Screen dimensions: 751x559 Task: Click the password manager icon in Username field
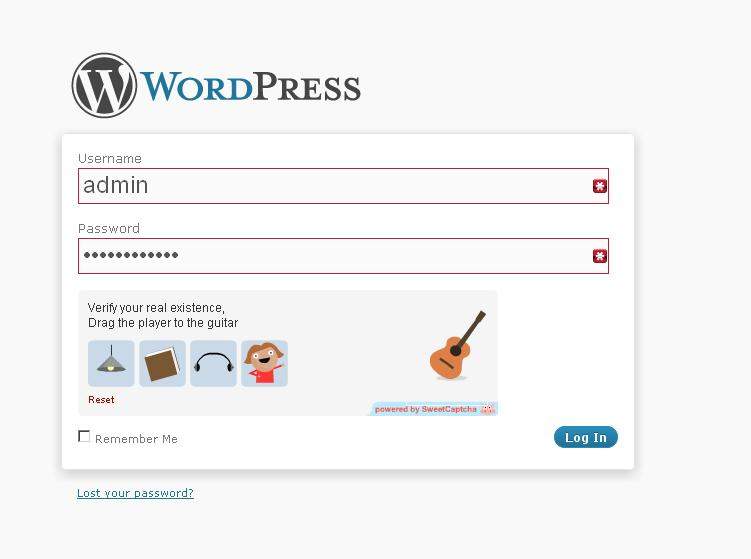click(600, 186)
